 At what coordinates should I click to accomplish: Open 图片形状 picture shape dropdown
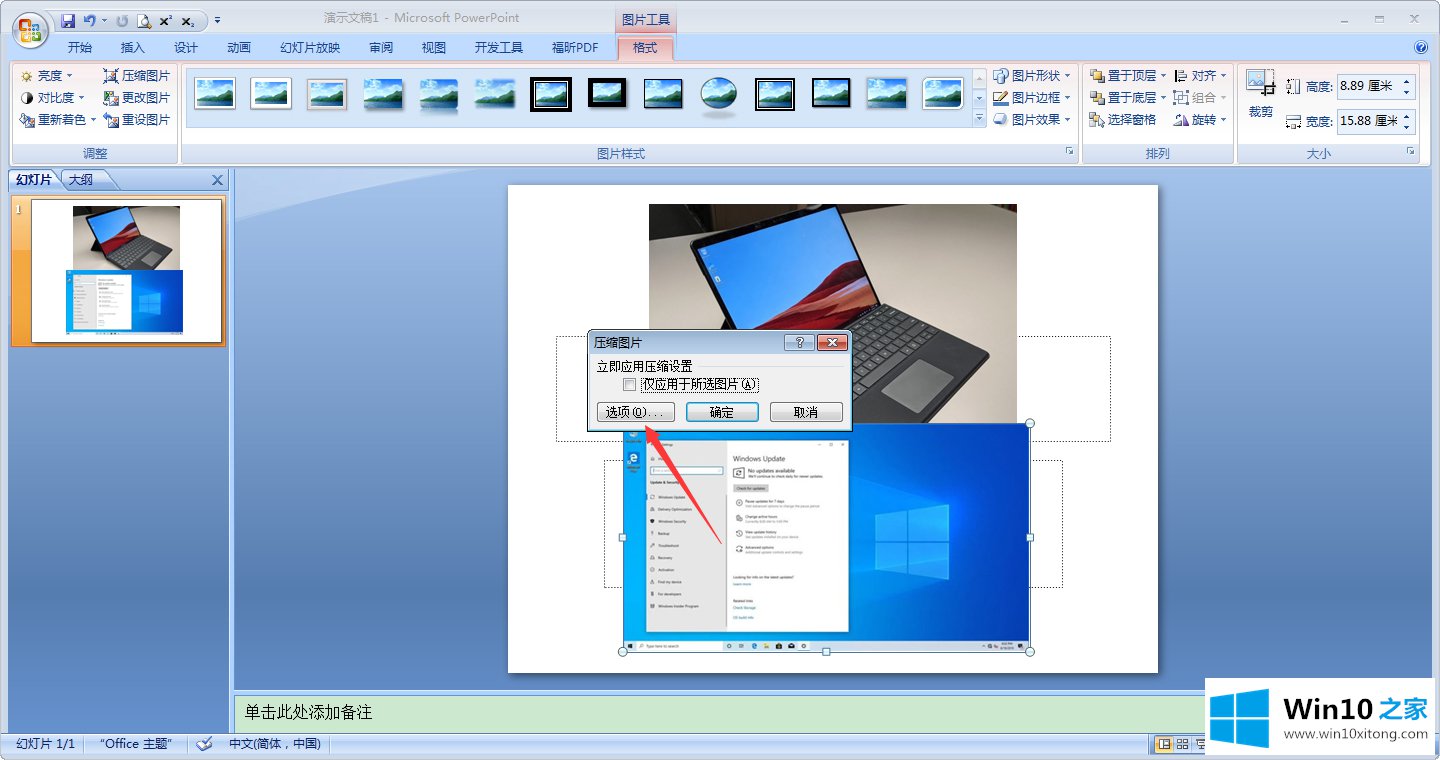(1031, 76)
